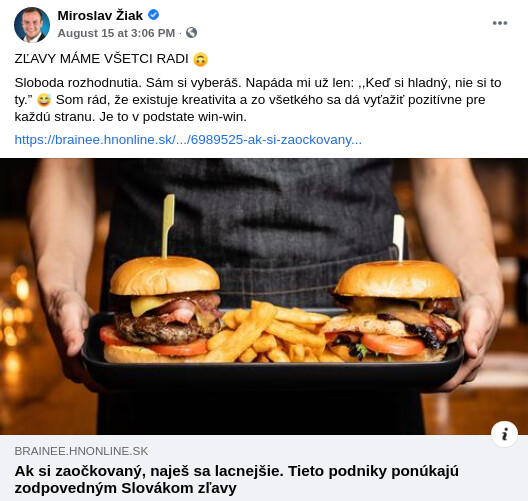Image resolution: width=528 pixels, height=501 pixels.
Task: Click the sweat-smile emoji in the post text
Action: coord(44,100)
